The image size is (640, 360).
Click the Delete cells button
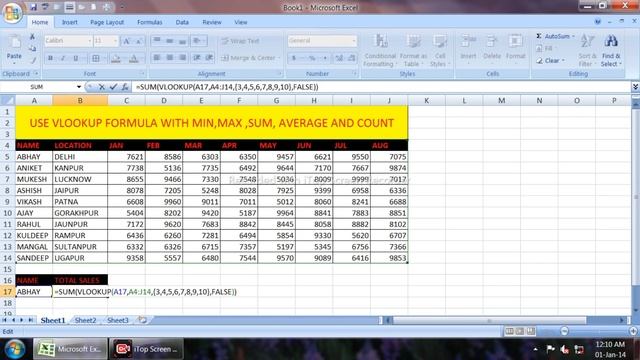[492, 49]
